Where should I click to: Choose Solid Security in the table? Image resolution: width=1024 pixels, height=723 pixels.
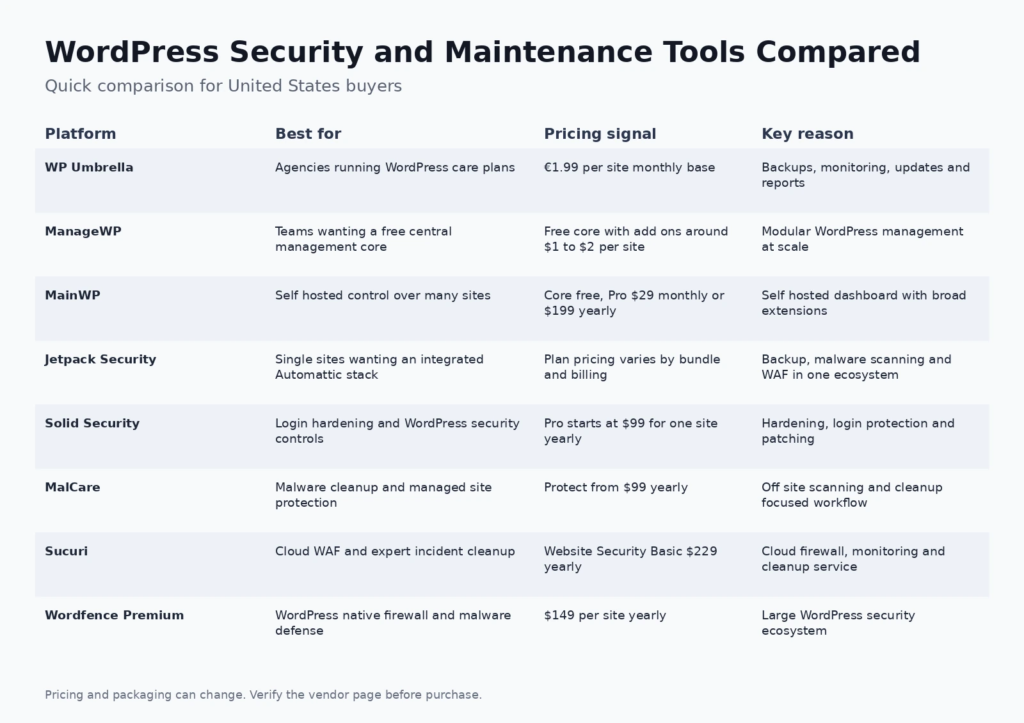tap(92, 423)
